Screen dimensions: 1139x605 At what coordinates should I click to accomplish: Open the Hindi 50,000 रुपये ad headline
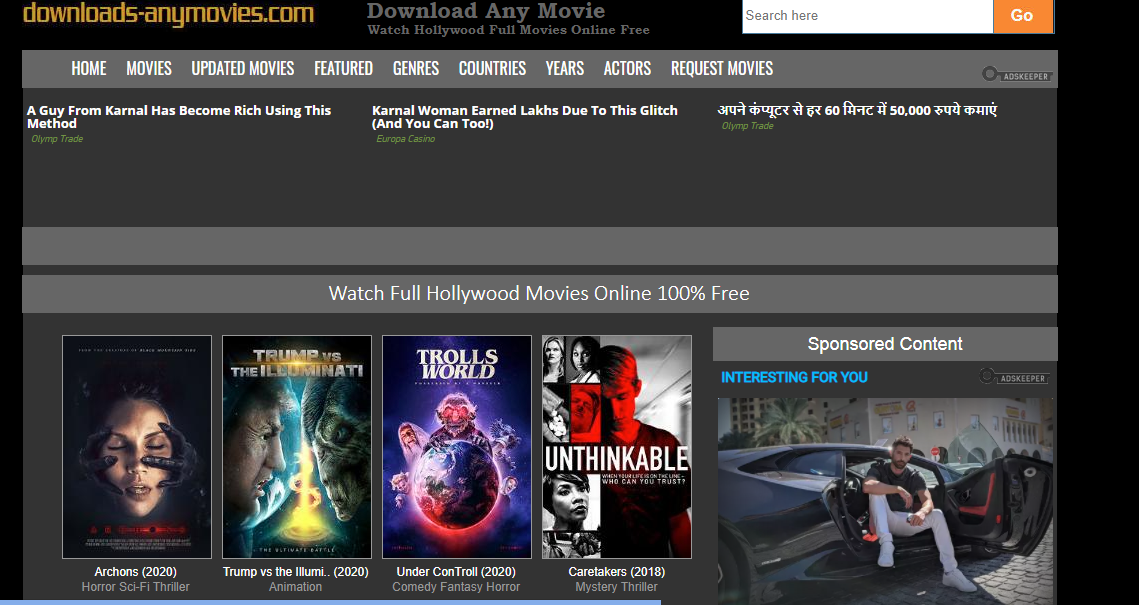pyautogui.click(x=857, y=110)
